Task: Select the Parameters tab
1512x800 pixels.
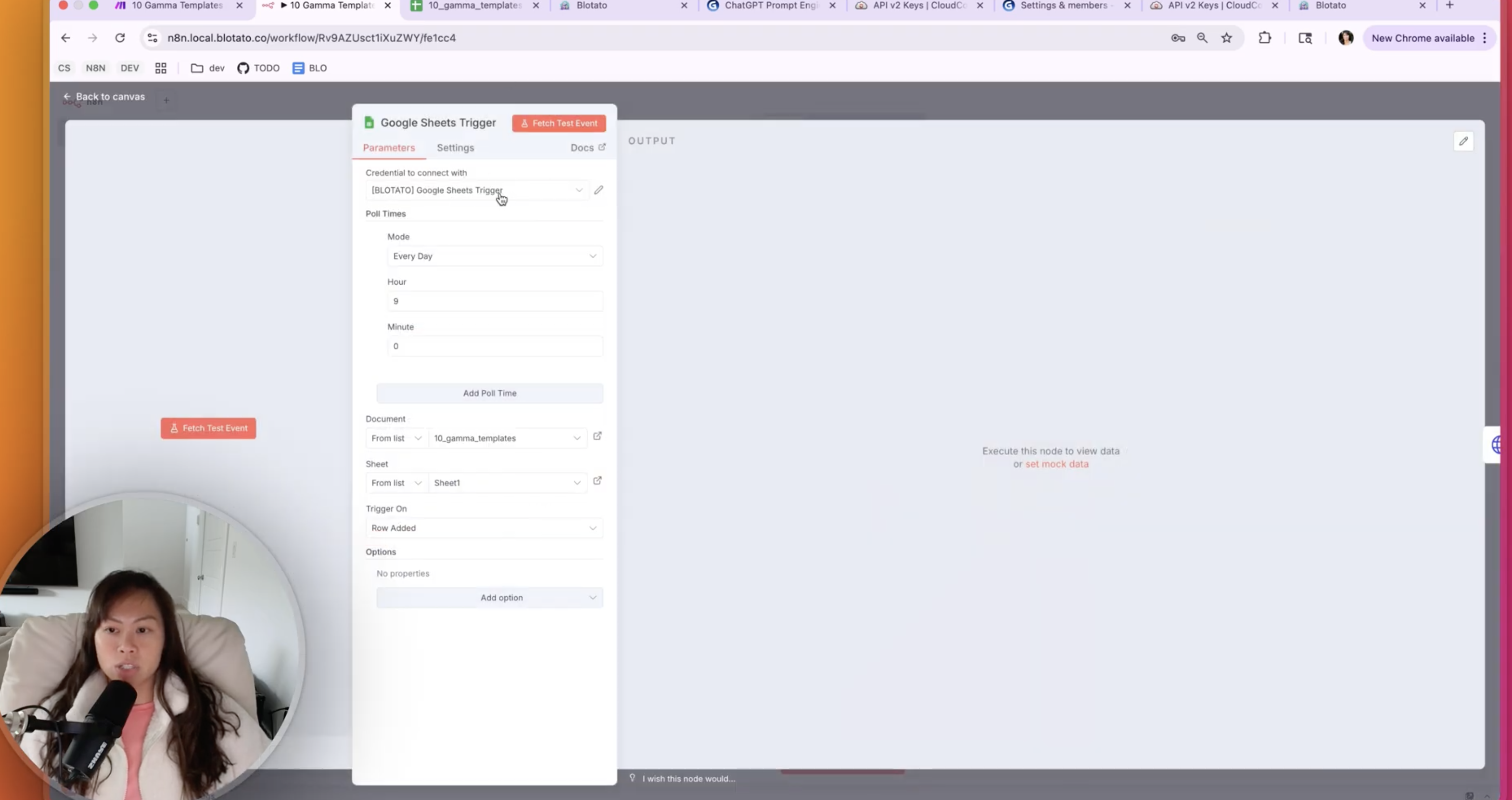Action: click(388, 148)
